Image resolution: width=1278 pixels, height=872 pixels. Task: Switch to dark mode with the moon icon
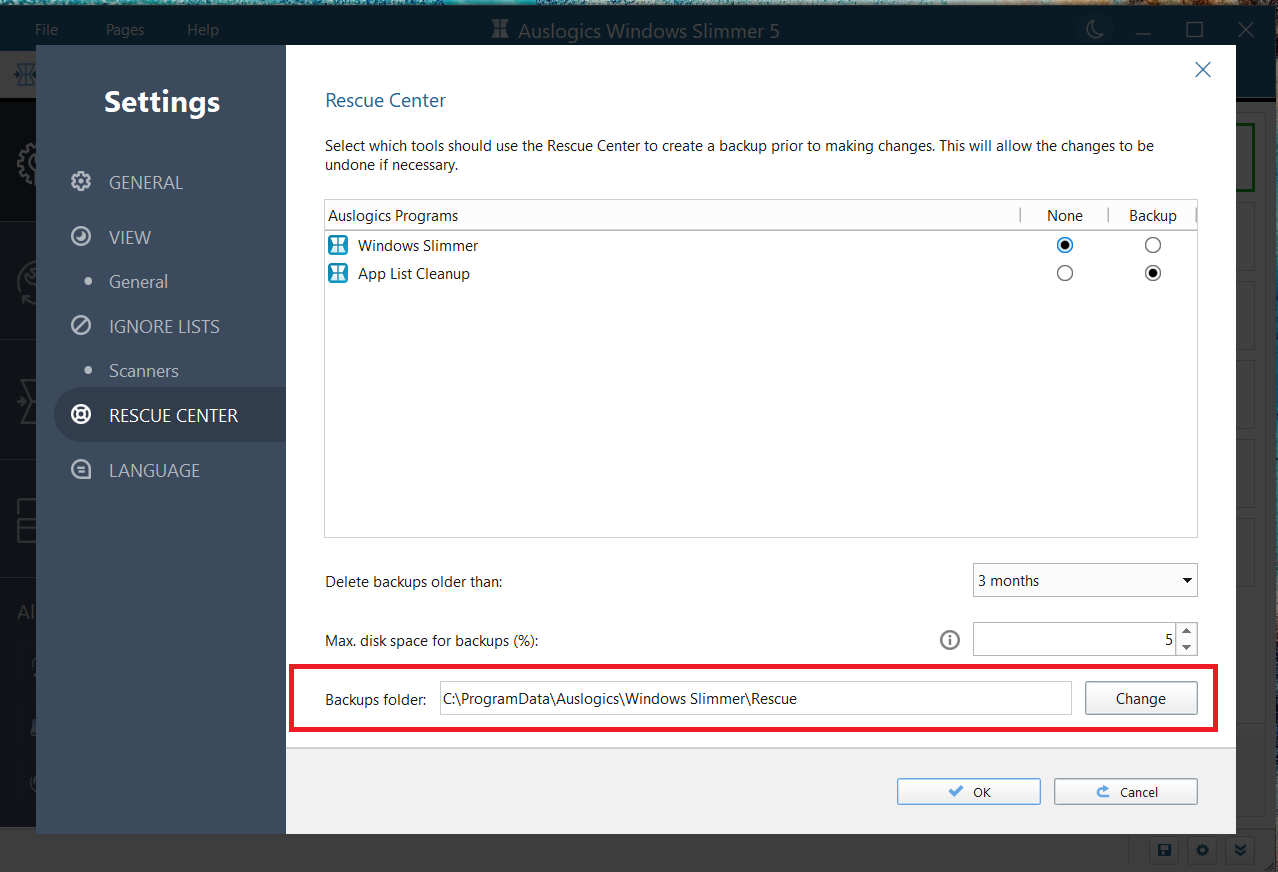pos(1094,30)
